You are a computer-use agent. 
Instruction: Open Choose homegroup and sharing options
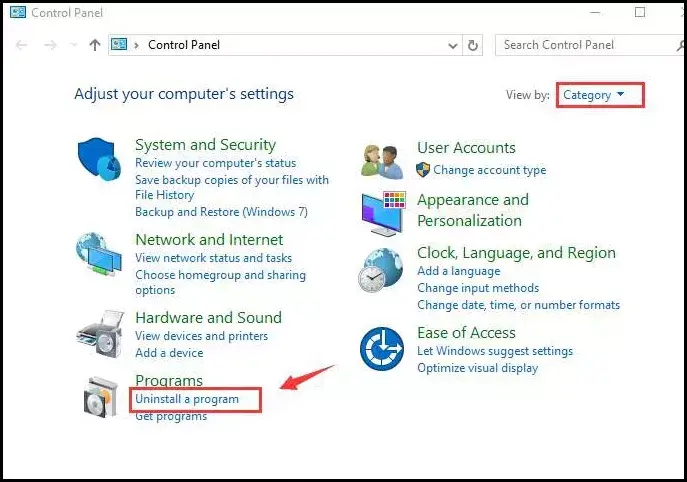[220, 282]
